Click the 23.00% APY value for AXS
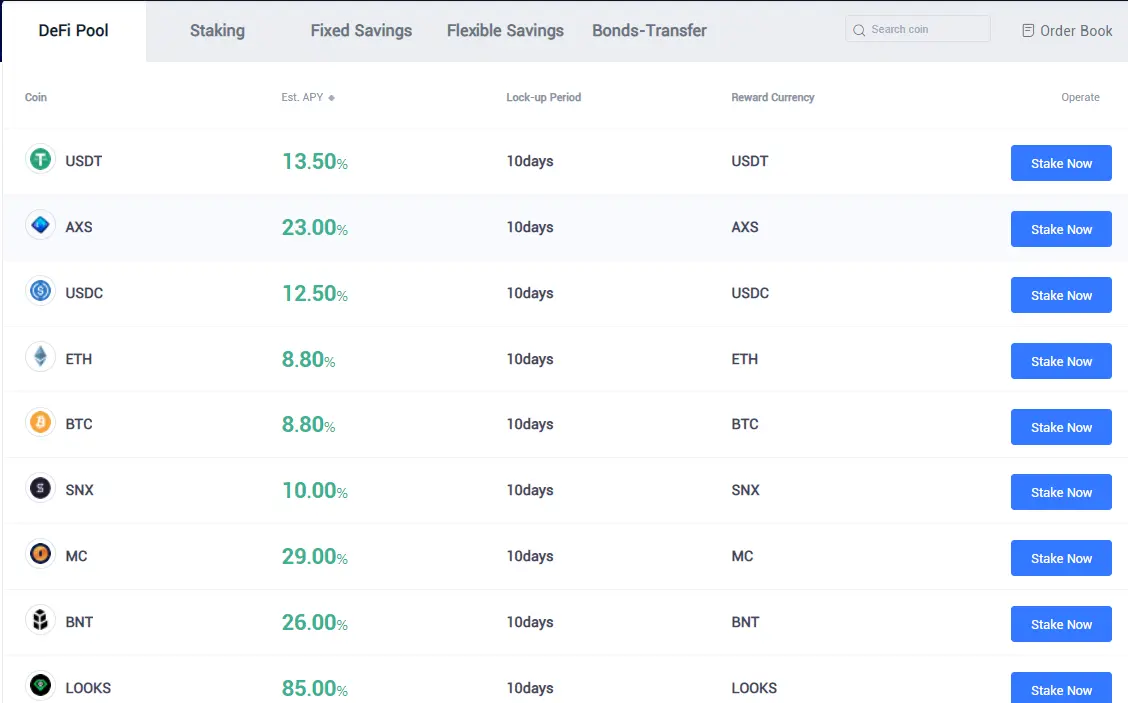Viewport: 1128px width, 703px height. [314, 227]
